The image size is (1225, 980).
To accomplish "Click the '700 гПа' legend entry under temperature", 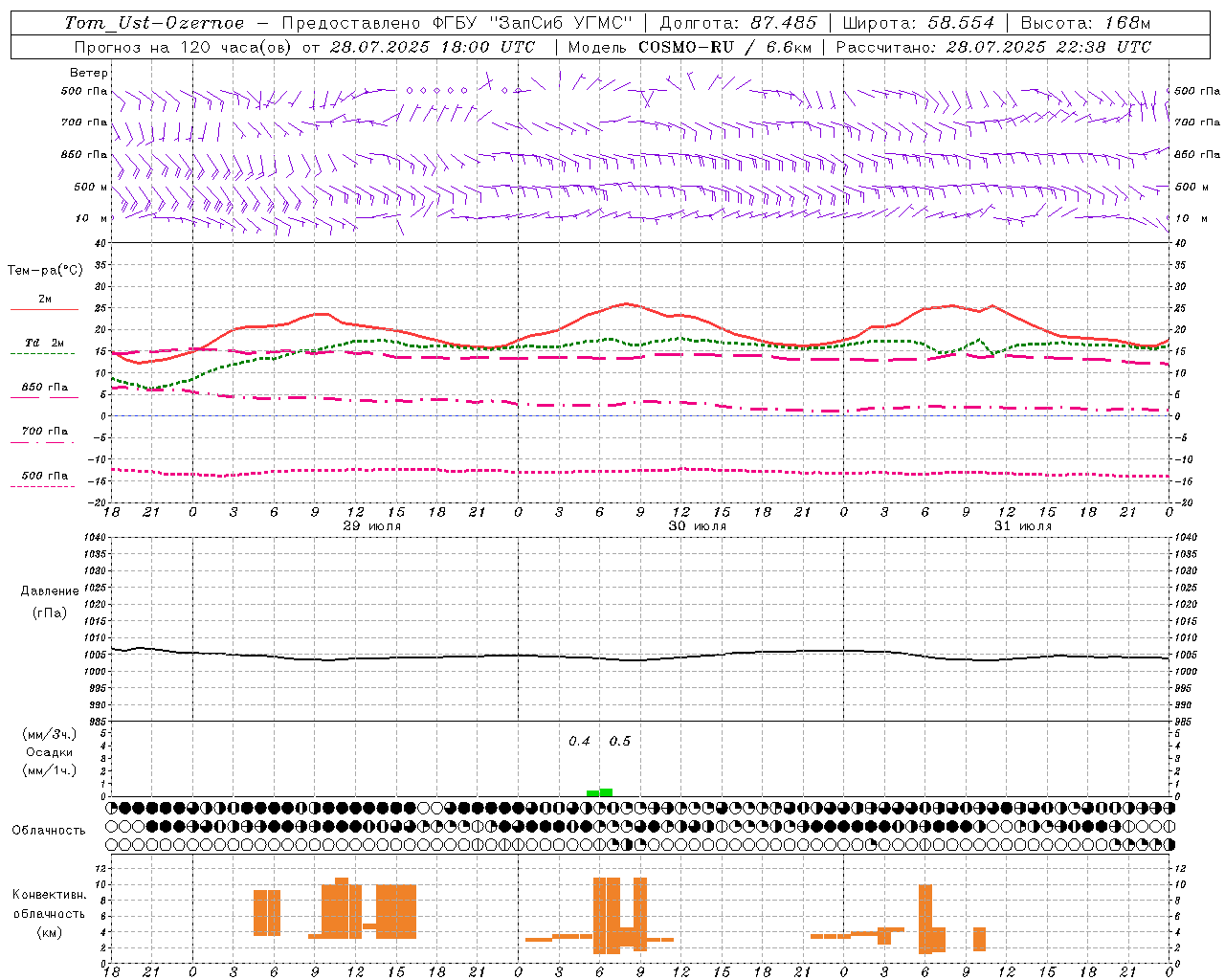I will (x=45, y=432).
